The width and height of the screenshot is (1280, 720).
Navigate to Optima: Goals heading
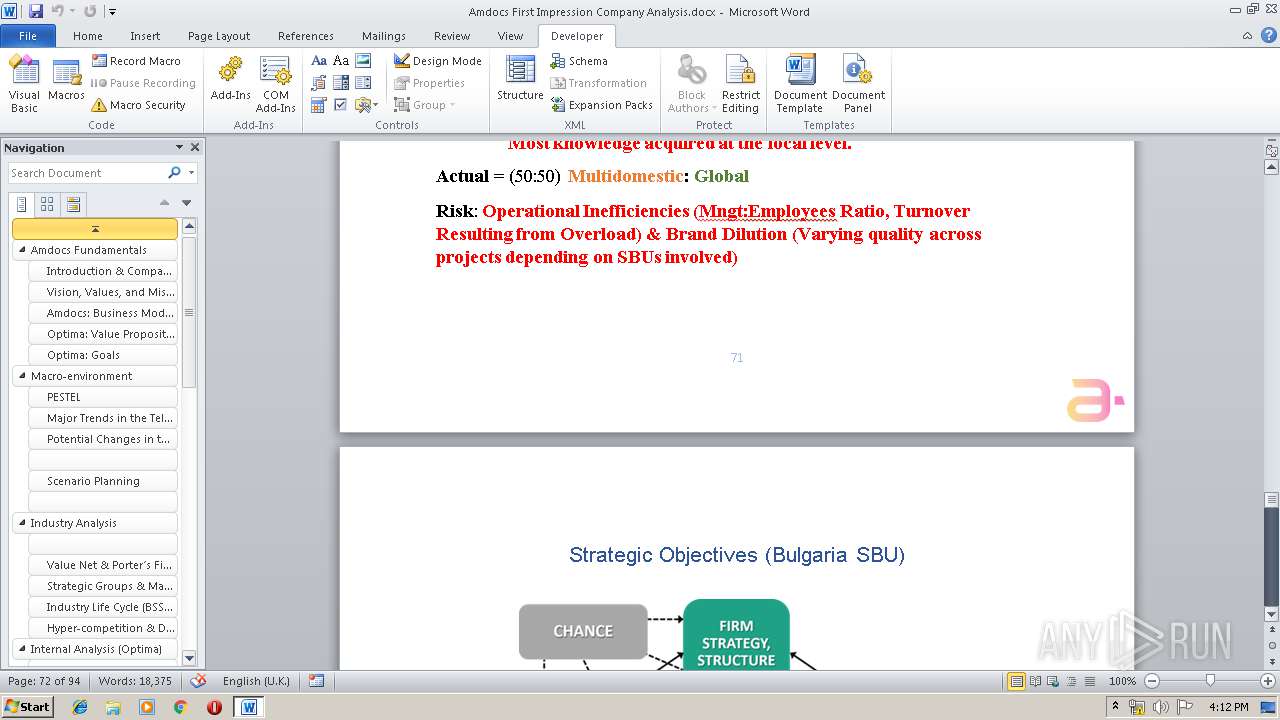click(x=103, y=355)
